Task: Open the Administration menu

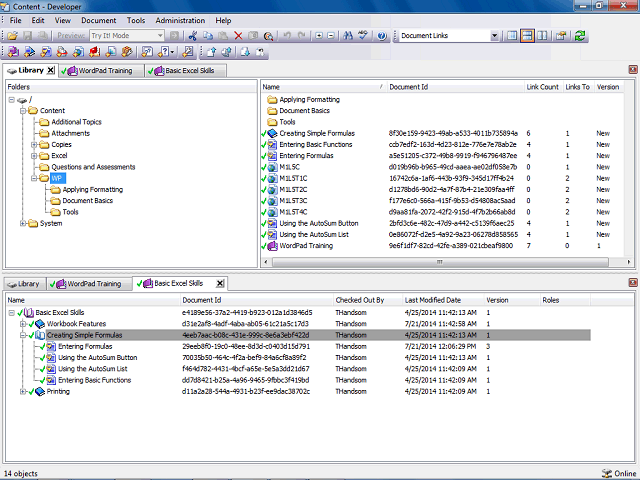Action: click(x=180, y=20)
